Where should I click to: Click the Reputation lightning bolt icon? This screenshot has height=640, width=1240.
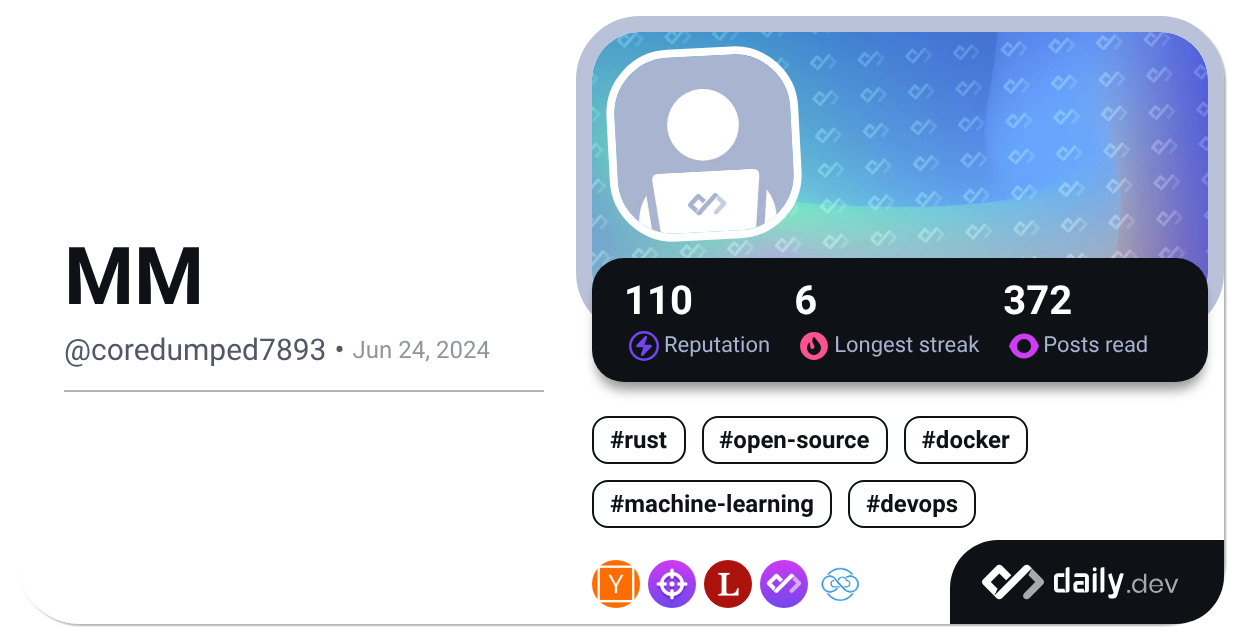coord(643,346)
